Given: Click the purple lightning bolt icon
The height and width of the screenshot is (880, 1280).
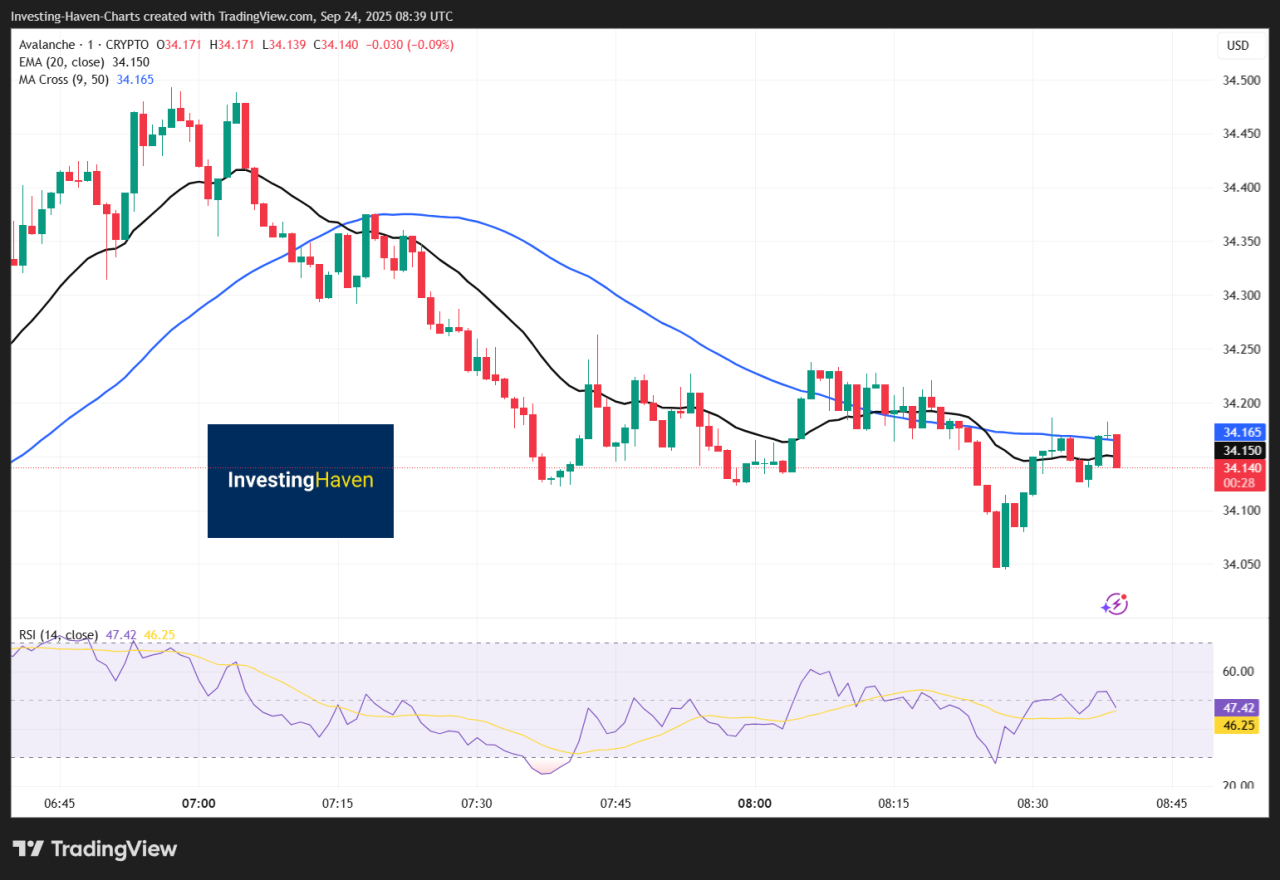Looking at the screenshot, I should pyautogui.click(x=1115, y=603).
